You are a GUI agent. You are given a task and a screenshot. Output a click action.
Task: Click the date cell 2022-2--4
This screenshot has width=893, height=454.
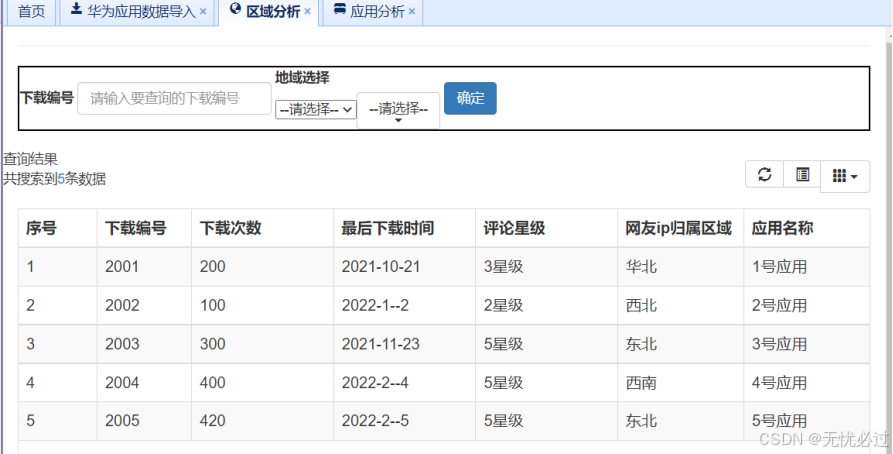[x=404, y=382]
